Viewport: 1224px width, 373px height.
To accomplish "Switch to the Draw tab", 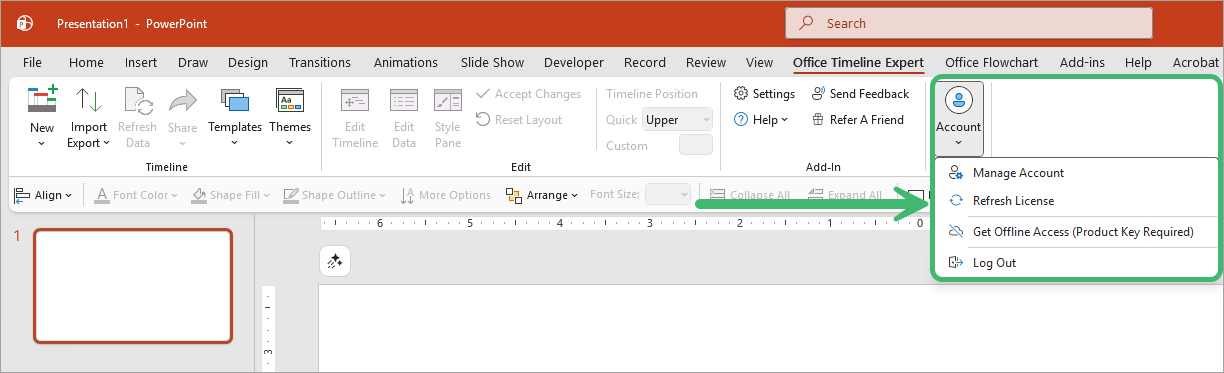I will 193,62.
